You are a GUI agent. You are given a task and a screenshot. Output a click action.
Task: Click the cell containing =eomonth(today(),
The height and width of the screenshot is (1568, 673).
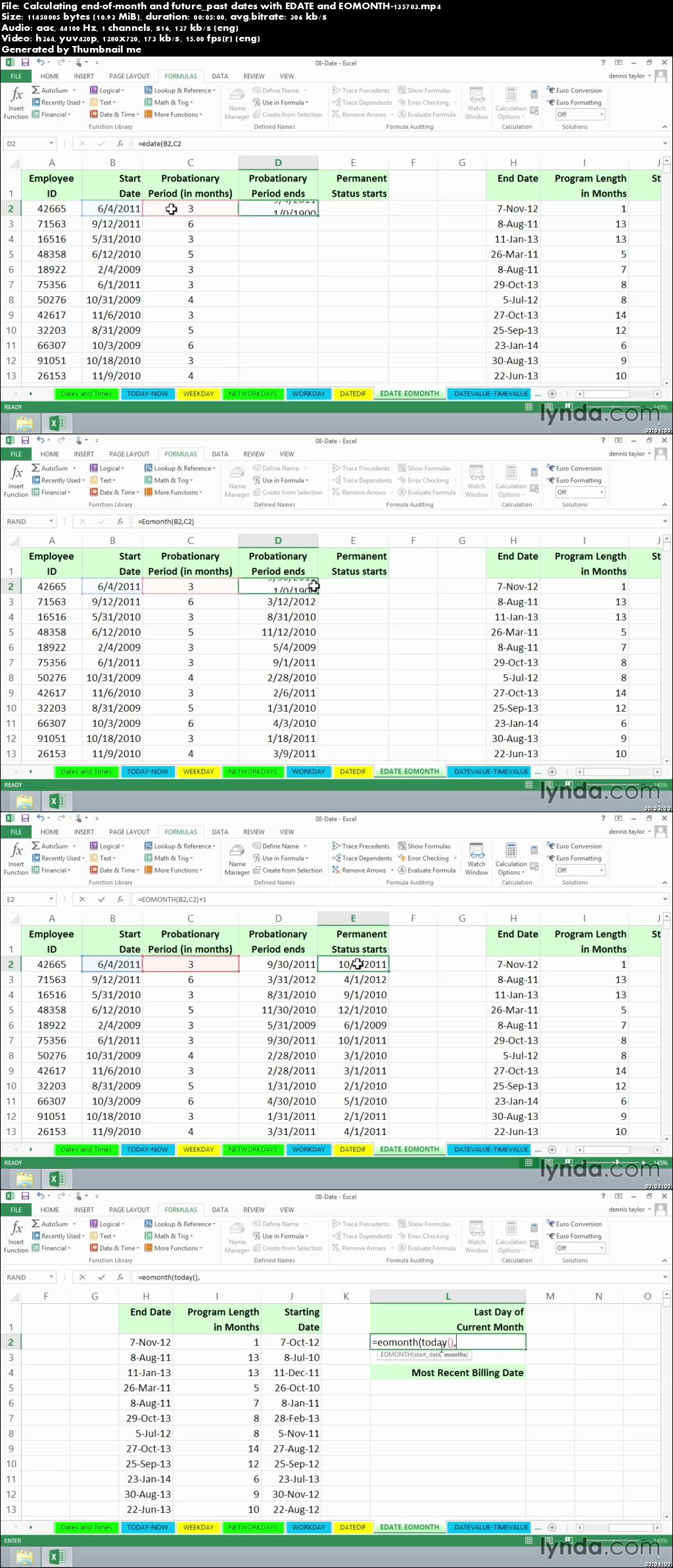(448, 1342)
